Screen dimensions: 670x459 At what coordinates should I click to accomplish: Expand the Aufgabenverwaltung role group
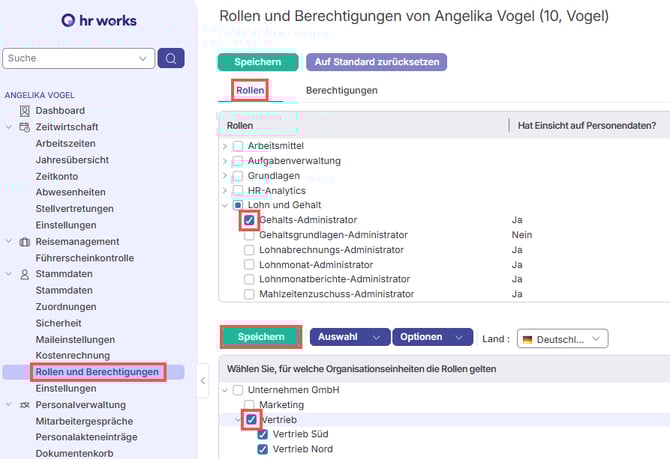coord(225,161)
